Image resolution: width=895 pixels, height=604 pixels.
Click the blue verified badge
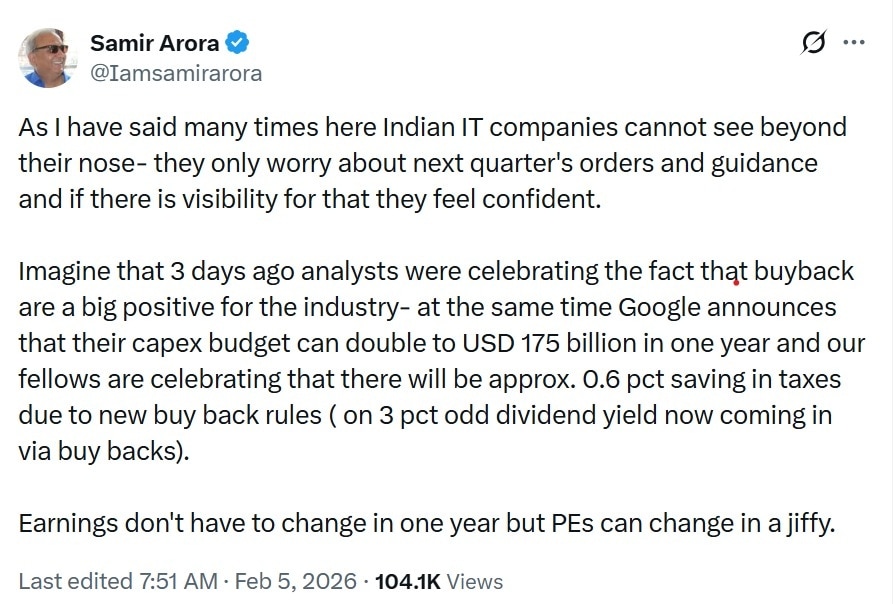point(237,43)
